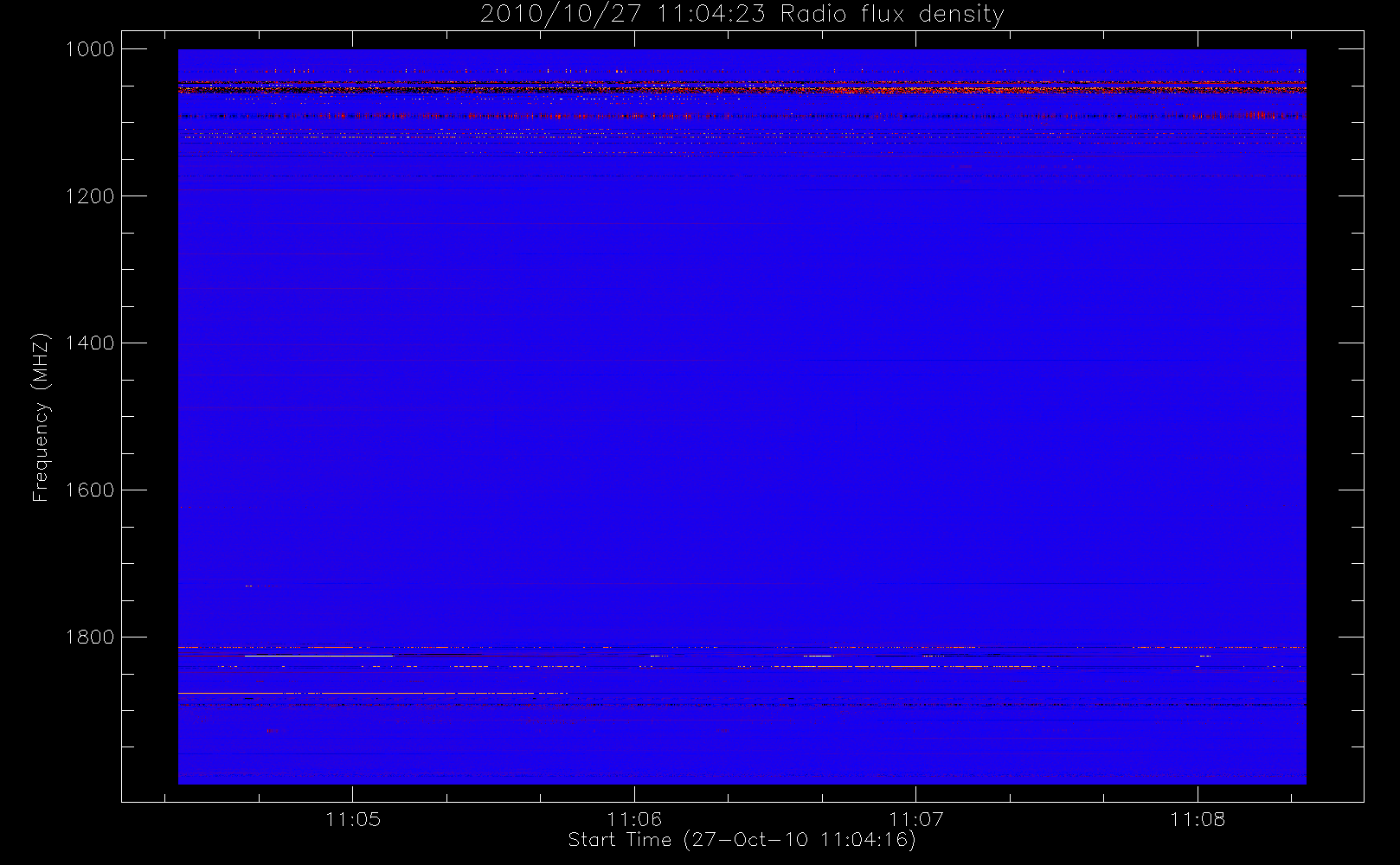Click the 11:05 time tick label
Screen dimensions: 1400x865
(x=353, y=819)
